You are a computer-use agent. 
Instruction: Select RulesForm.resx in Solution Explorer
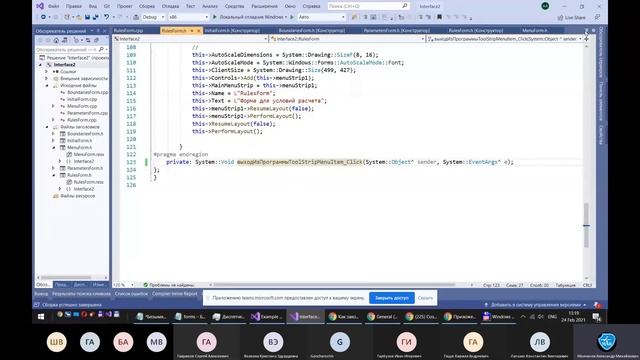[x=89, y=182]
